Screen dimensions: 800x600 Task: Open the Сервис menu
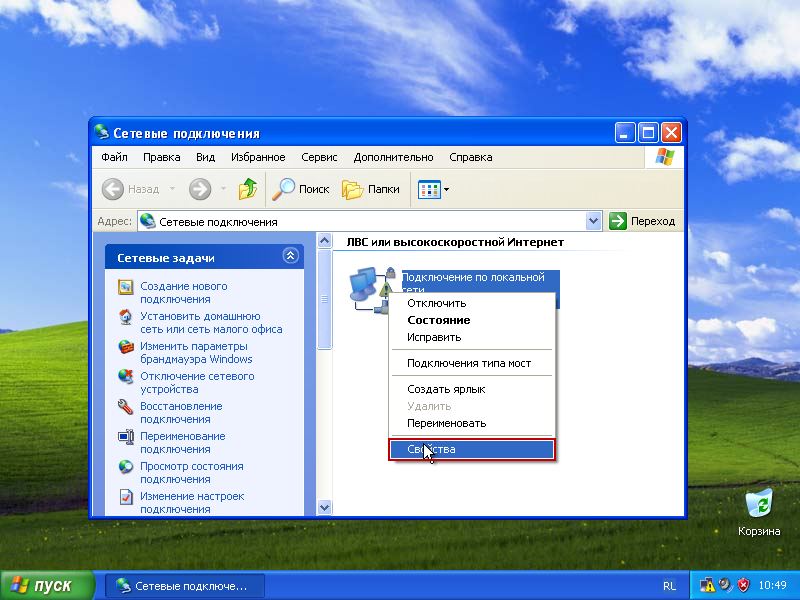click(x=319, y=157)
